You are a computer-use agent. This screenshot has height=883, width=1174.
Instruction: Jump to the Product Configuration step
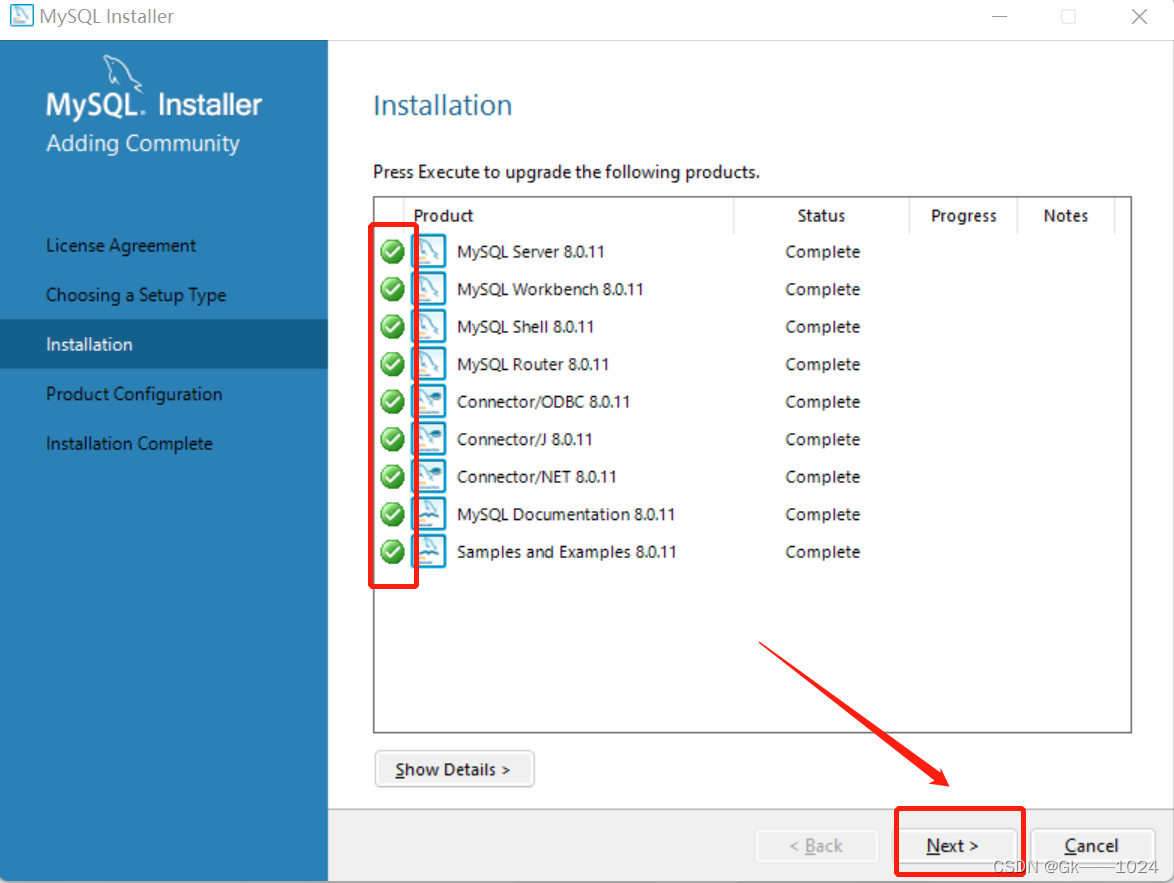click(134, 394)
